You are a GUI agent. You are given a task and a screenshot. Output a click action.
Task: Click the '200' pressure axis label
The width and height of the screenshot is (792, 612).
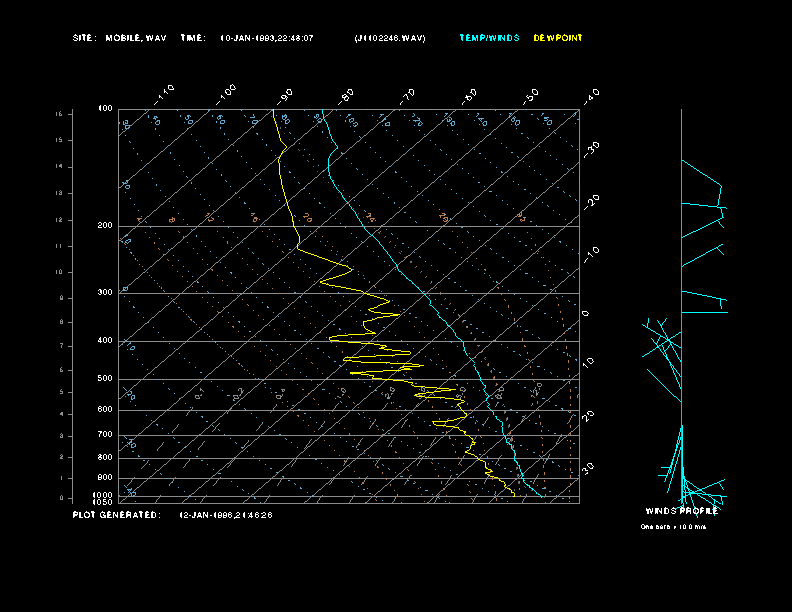(x=105, y=225)
